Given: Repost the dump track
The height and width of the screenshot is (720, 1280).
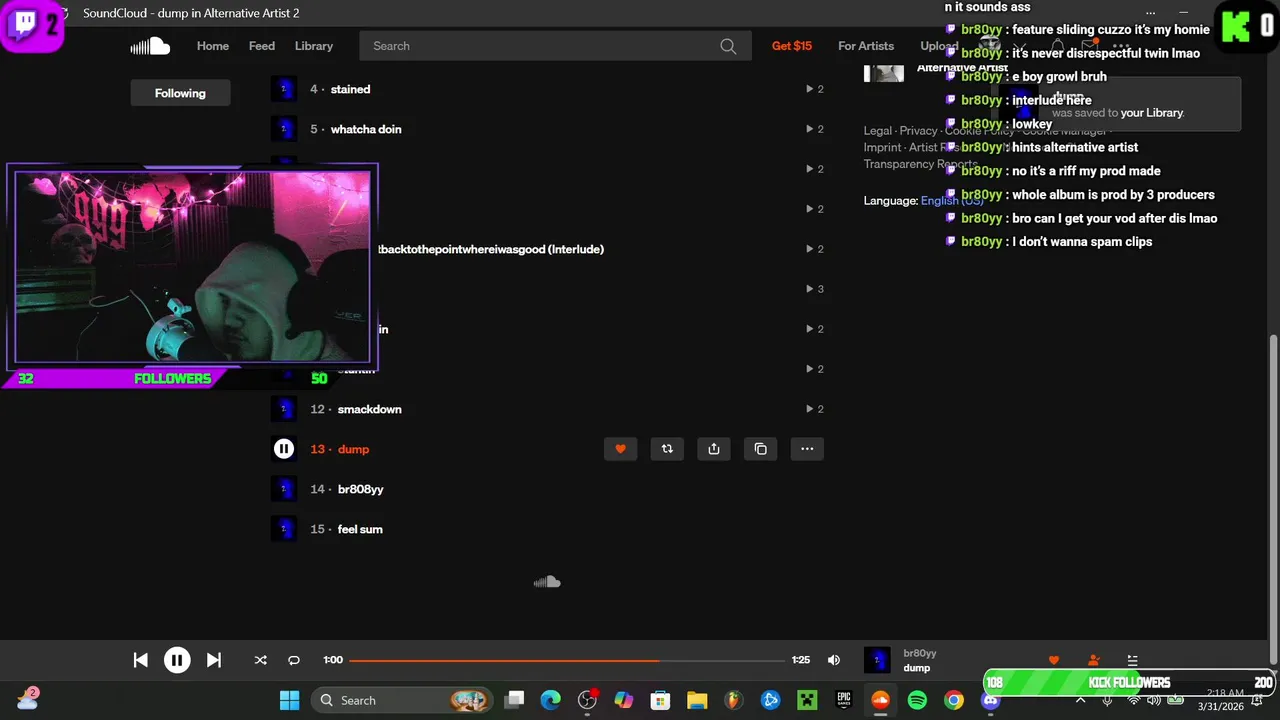Looking at the screenshot, I should (667, 449).
